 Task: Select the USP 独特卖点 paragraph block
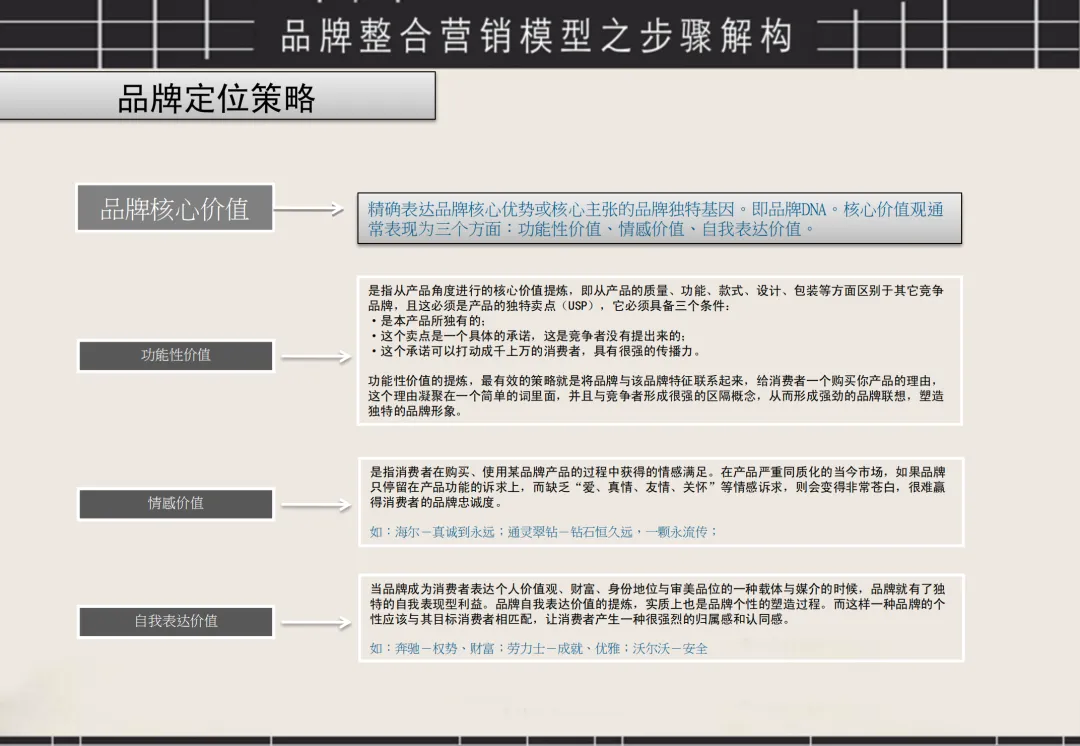(x=660, y=350)
